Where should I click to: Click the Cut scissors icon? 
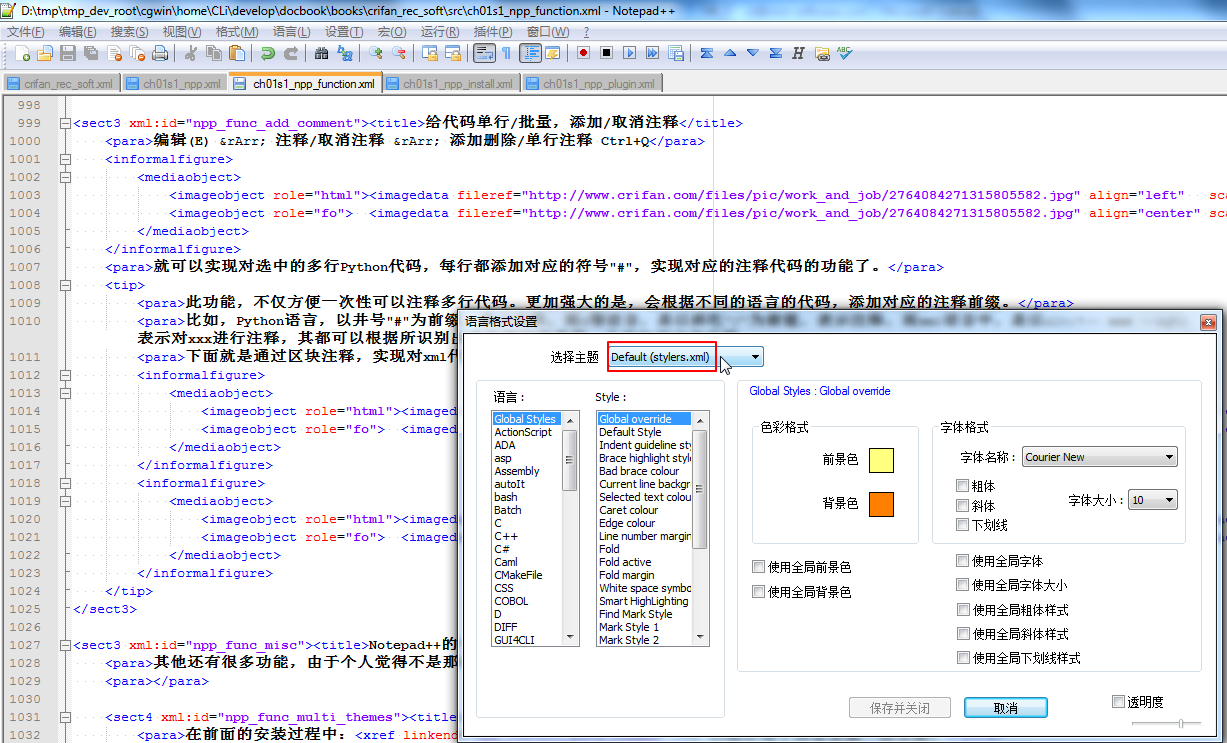click(190, 53)
